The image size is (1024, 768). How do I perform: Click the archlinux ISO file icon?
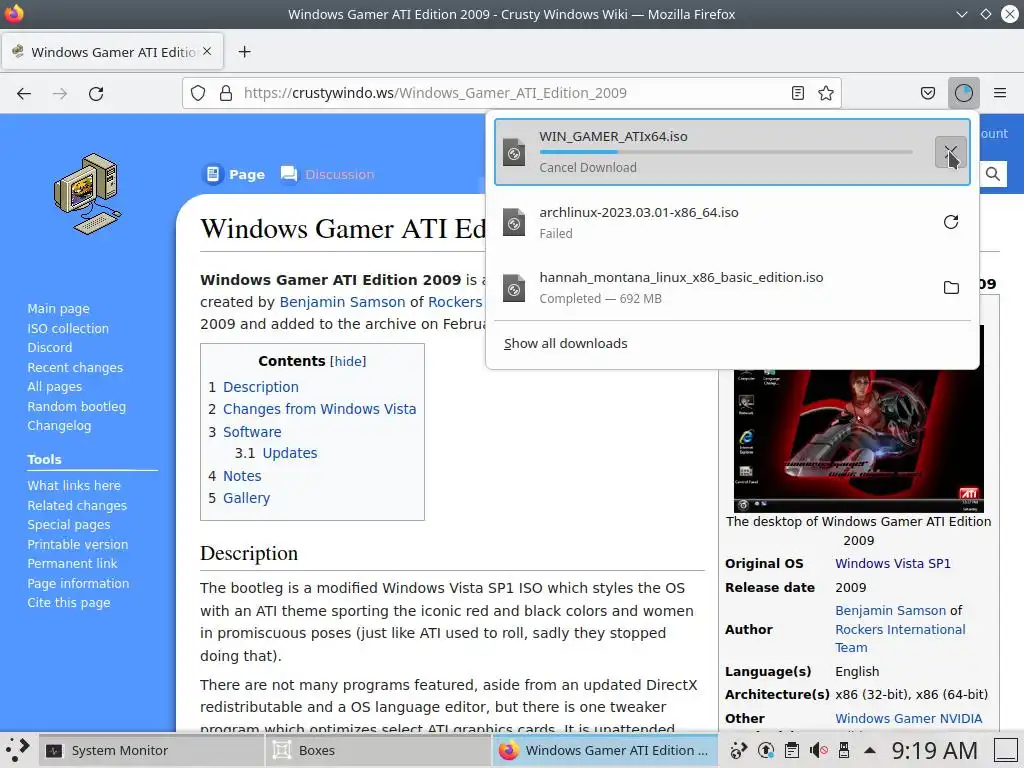(x=514, y=223)
